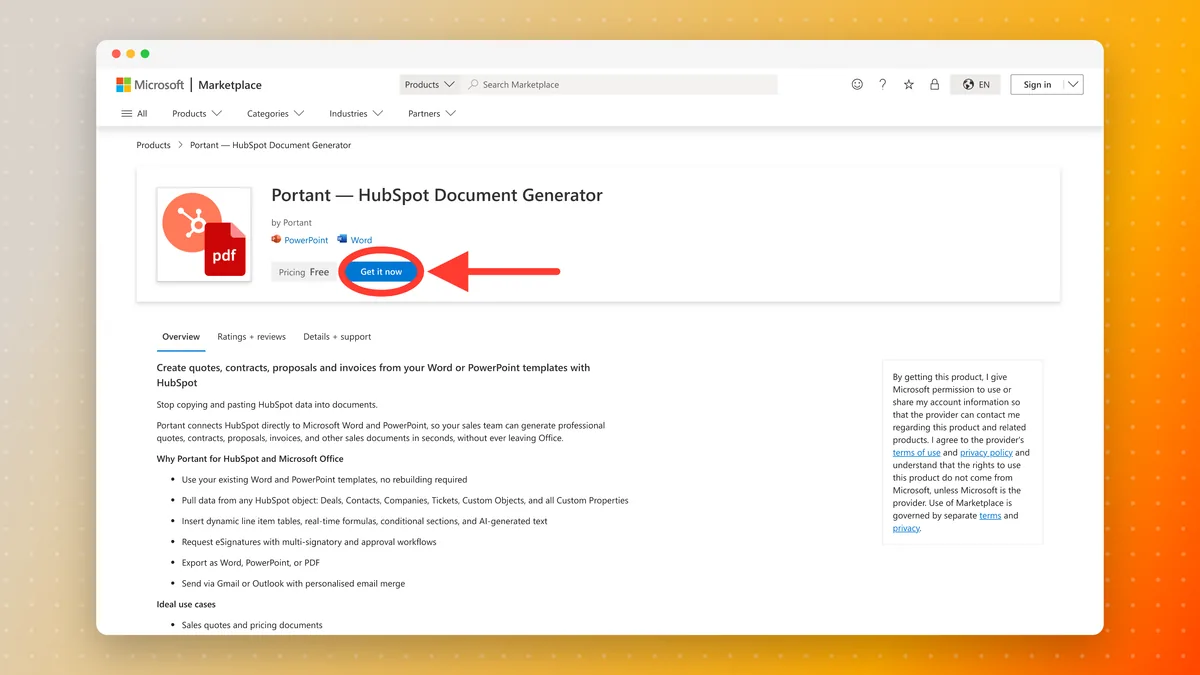Expand the Products search filter dropdown
The image size is (1200, 675).
[429, 85]
